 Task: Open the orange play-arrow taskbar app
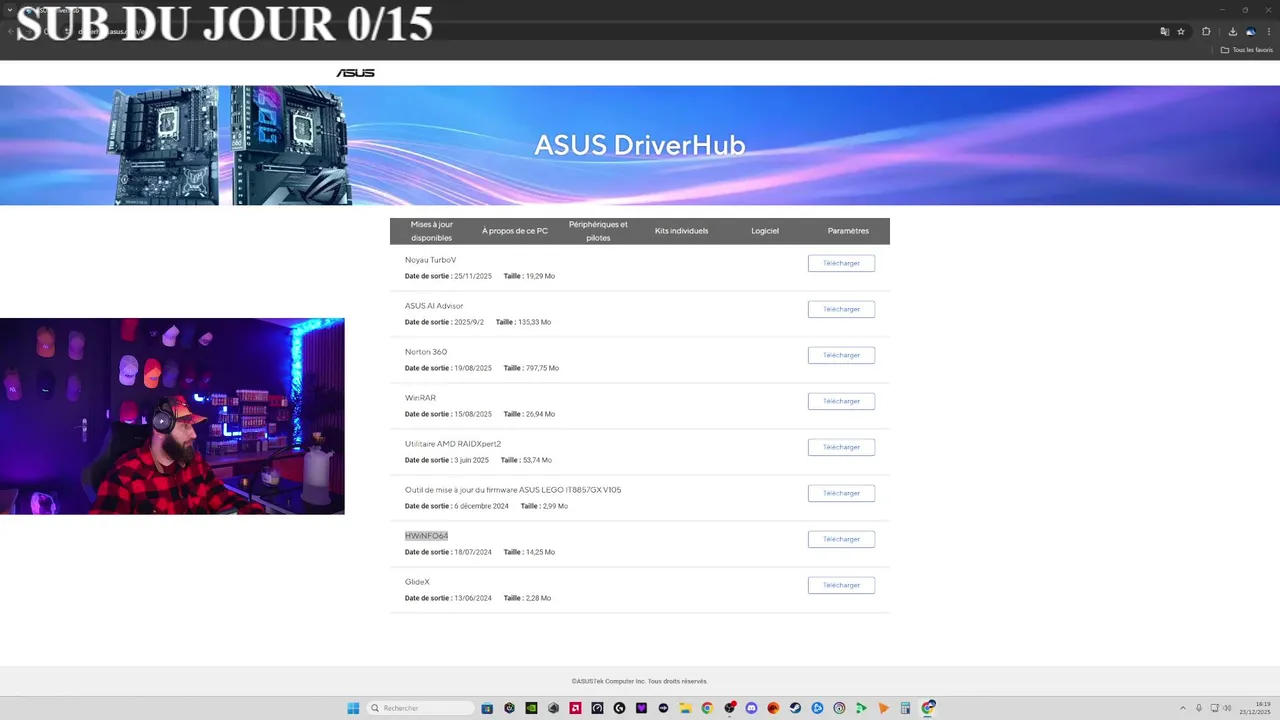coord(883,708)
